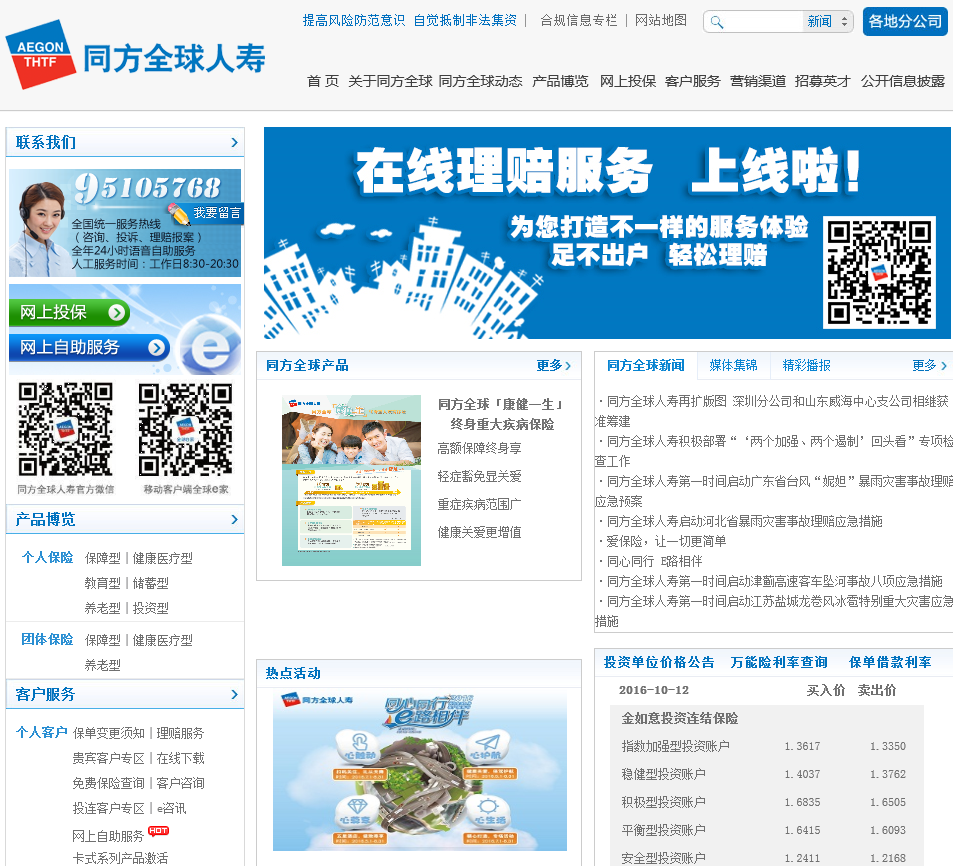The image size is (953, 866).
Task: Open the 关于同方全球 menu item
Action: click(x=390, y=81)
